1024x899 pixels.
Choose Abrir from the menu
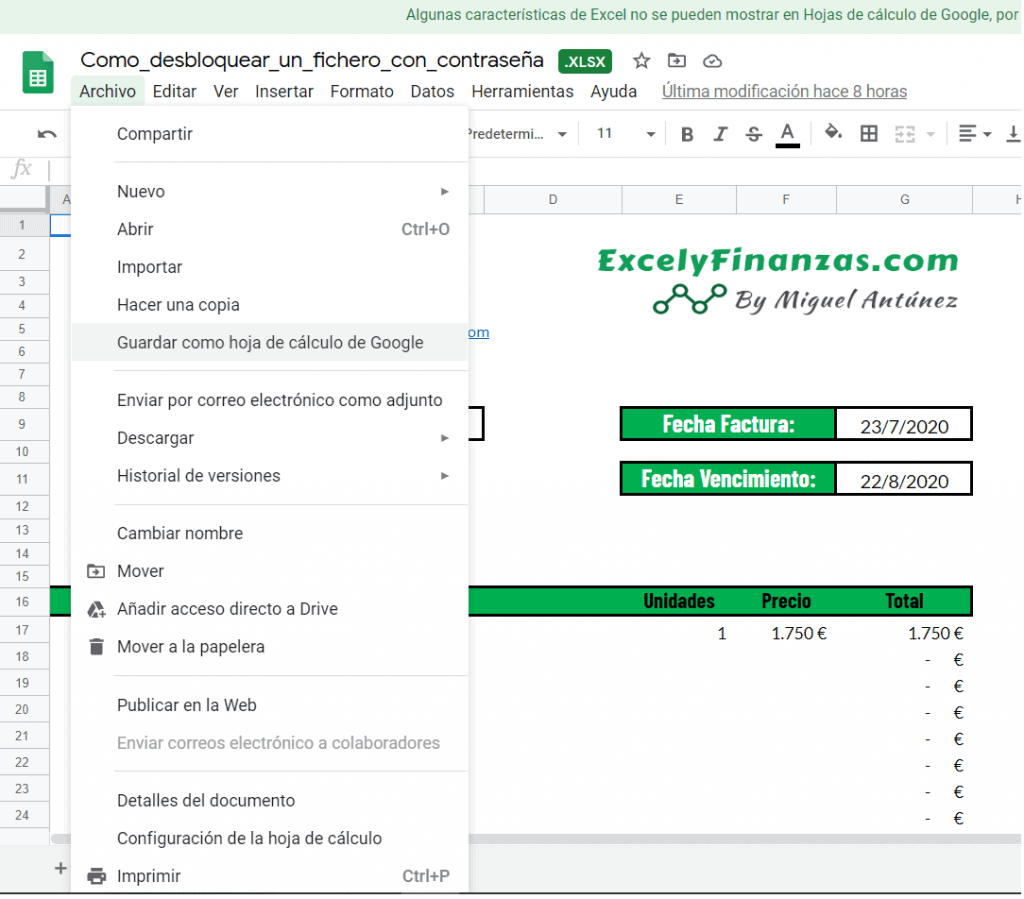pyautogui.click(x=270, y=229)
